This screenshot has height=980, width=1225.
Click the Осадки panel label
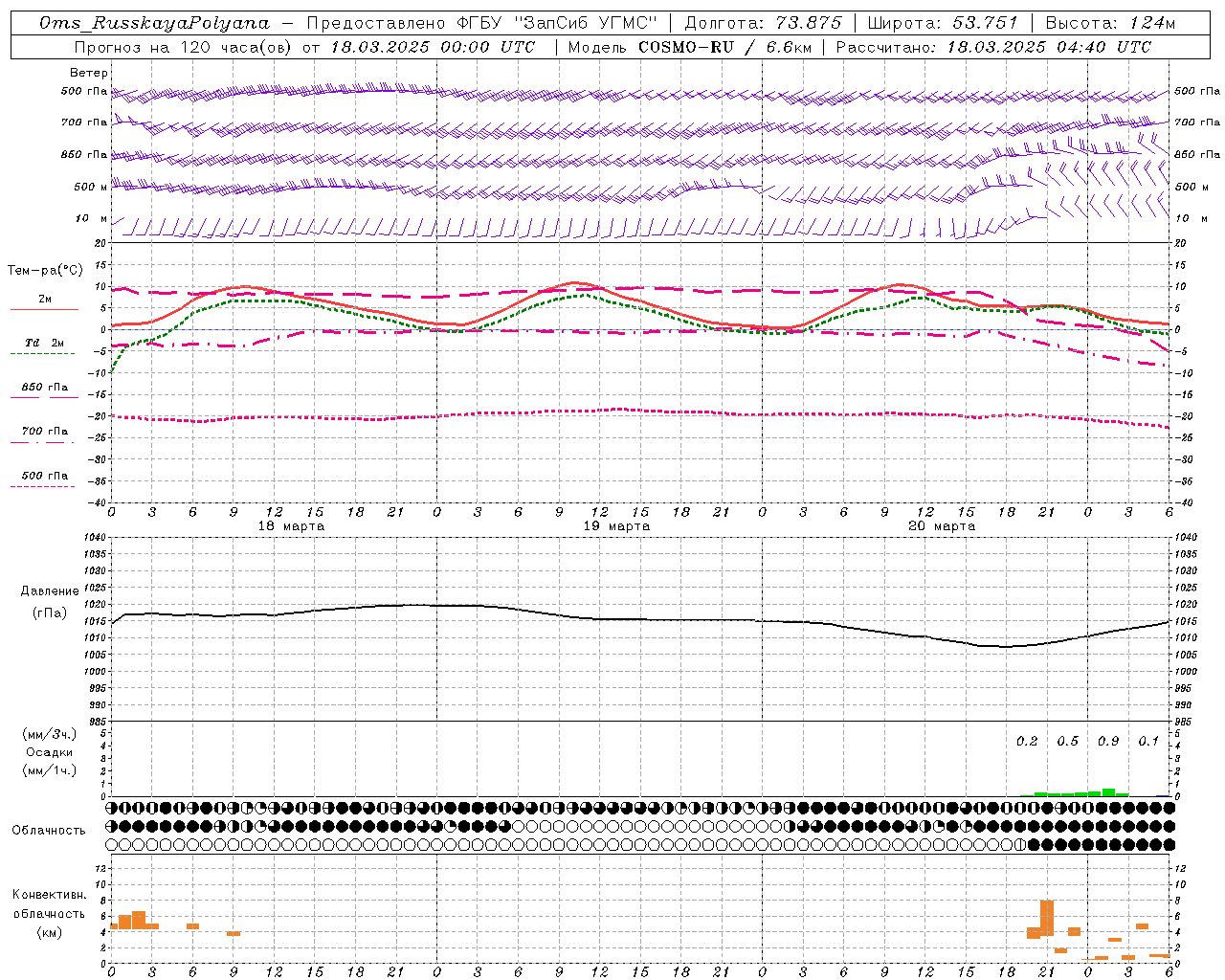pyautogui.click(x=50, y=752)
